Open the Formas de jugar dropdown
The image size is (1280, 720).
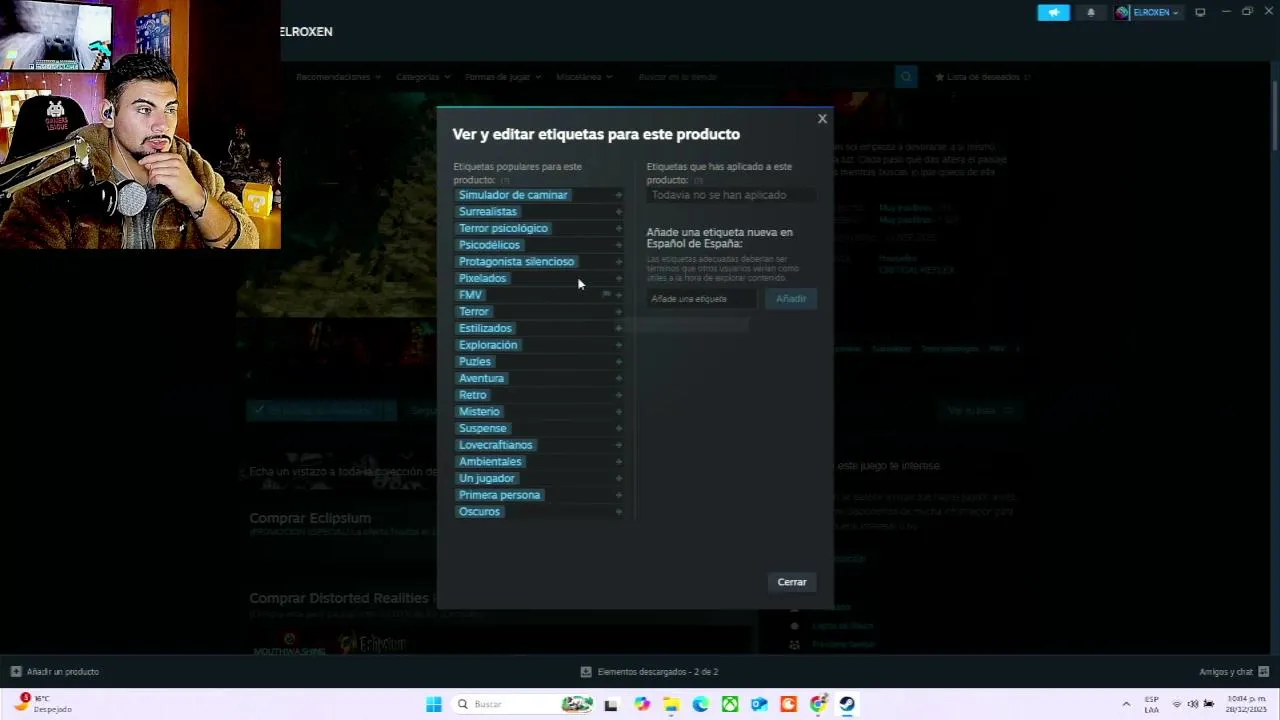[503, 77]
